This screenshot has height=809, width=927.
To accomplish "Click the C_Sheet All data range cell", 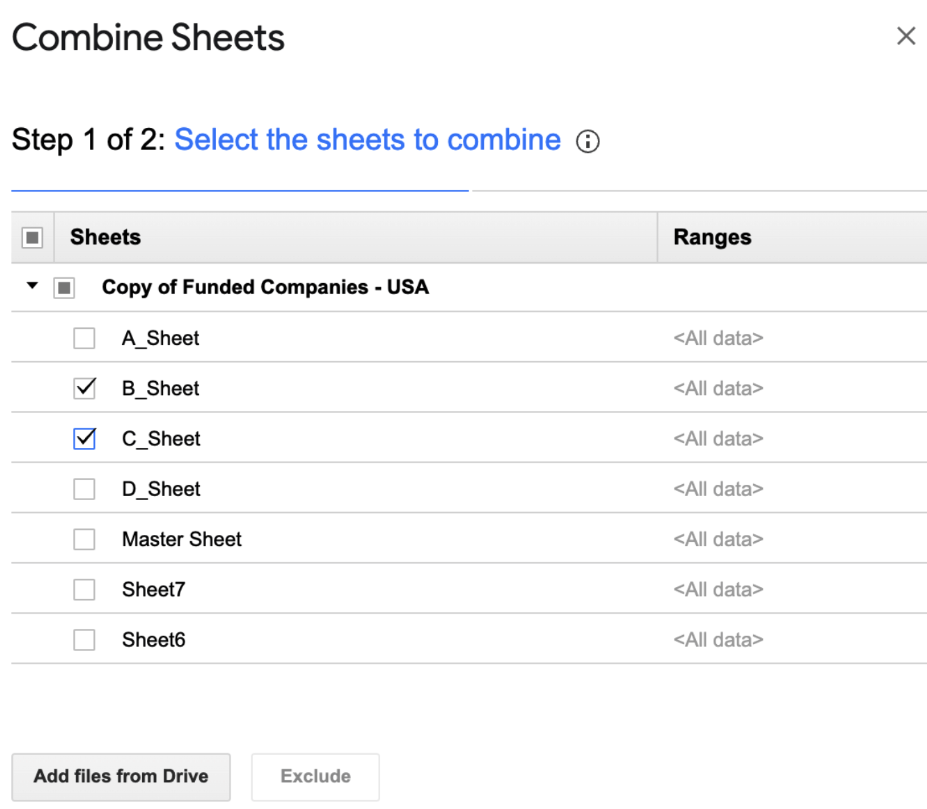I will [716, 438].
